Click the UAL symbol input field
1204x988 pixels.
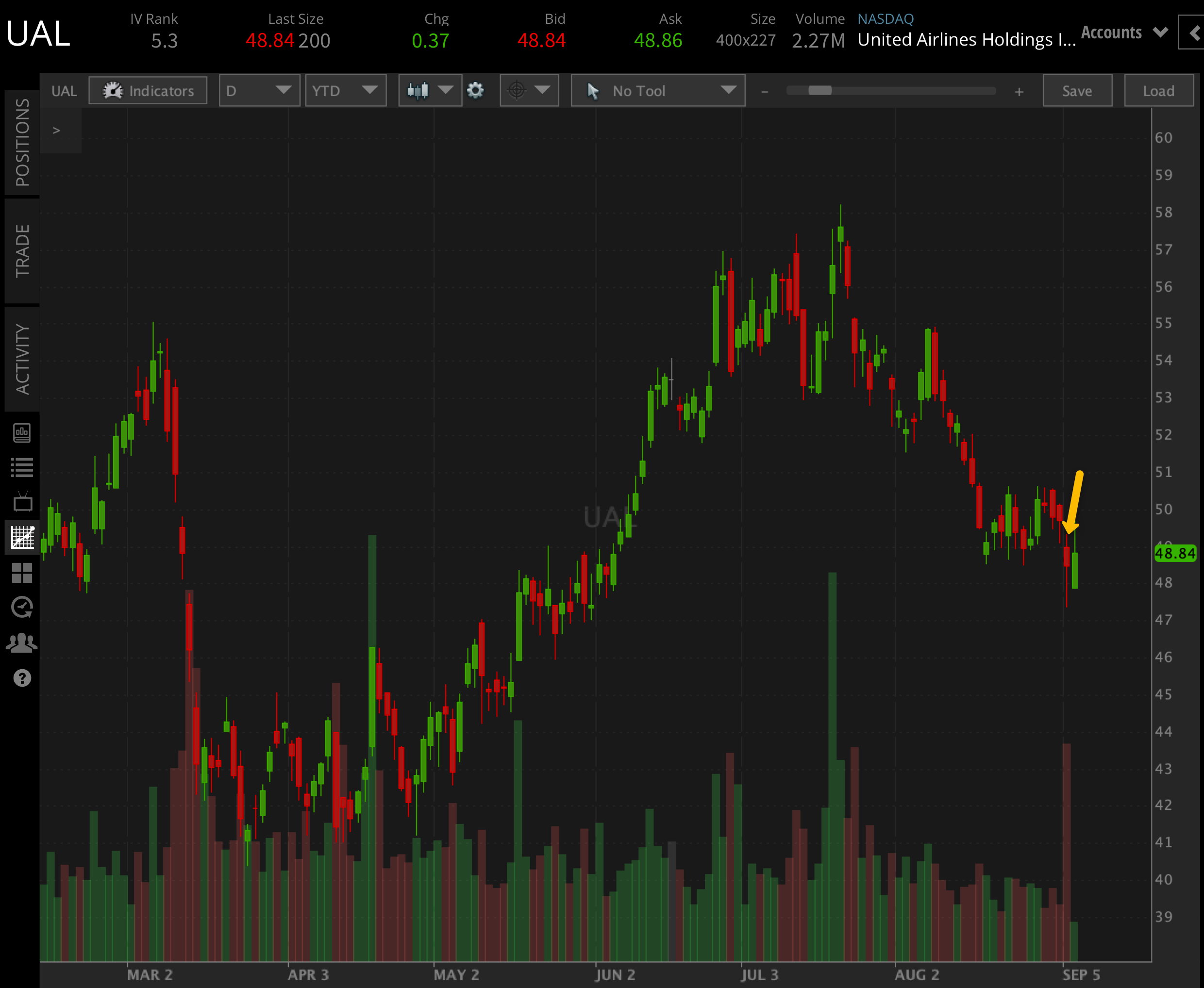(64, 90)
